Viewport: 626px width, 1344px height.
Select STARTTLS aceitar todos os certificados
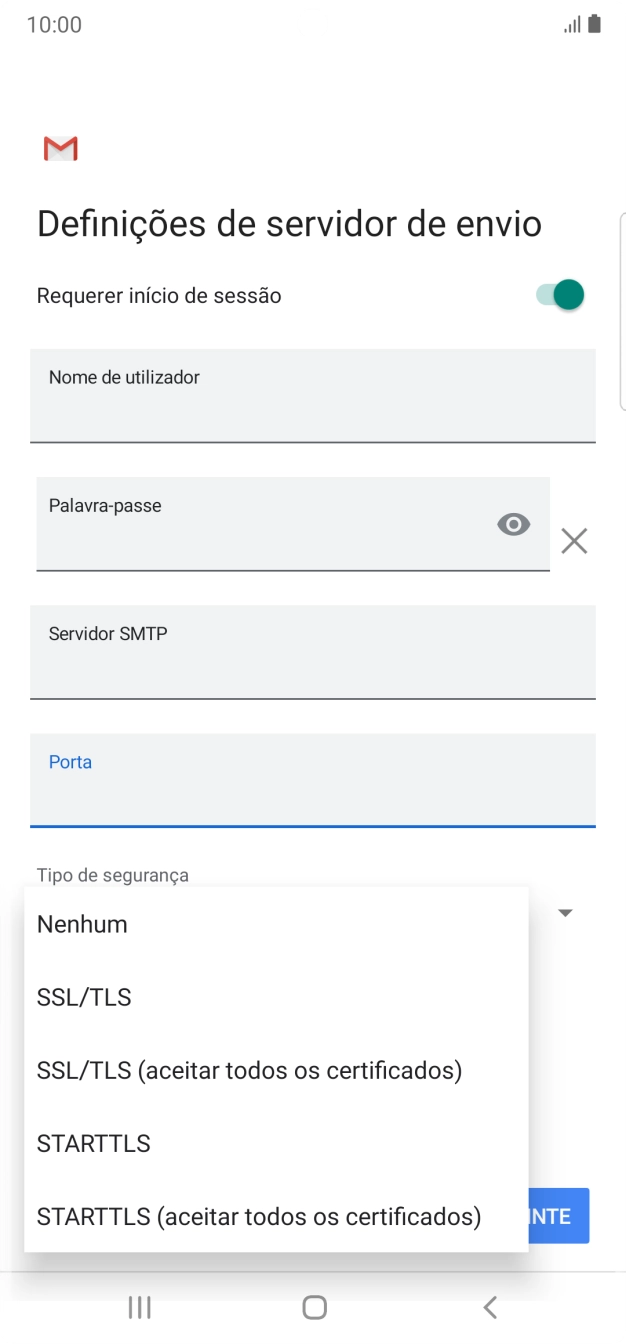(258, 1216)
